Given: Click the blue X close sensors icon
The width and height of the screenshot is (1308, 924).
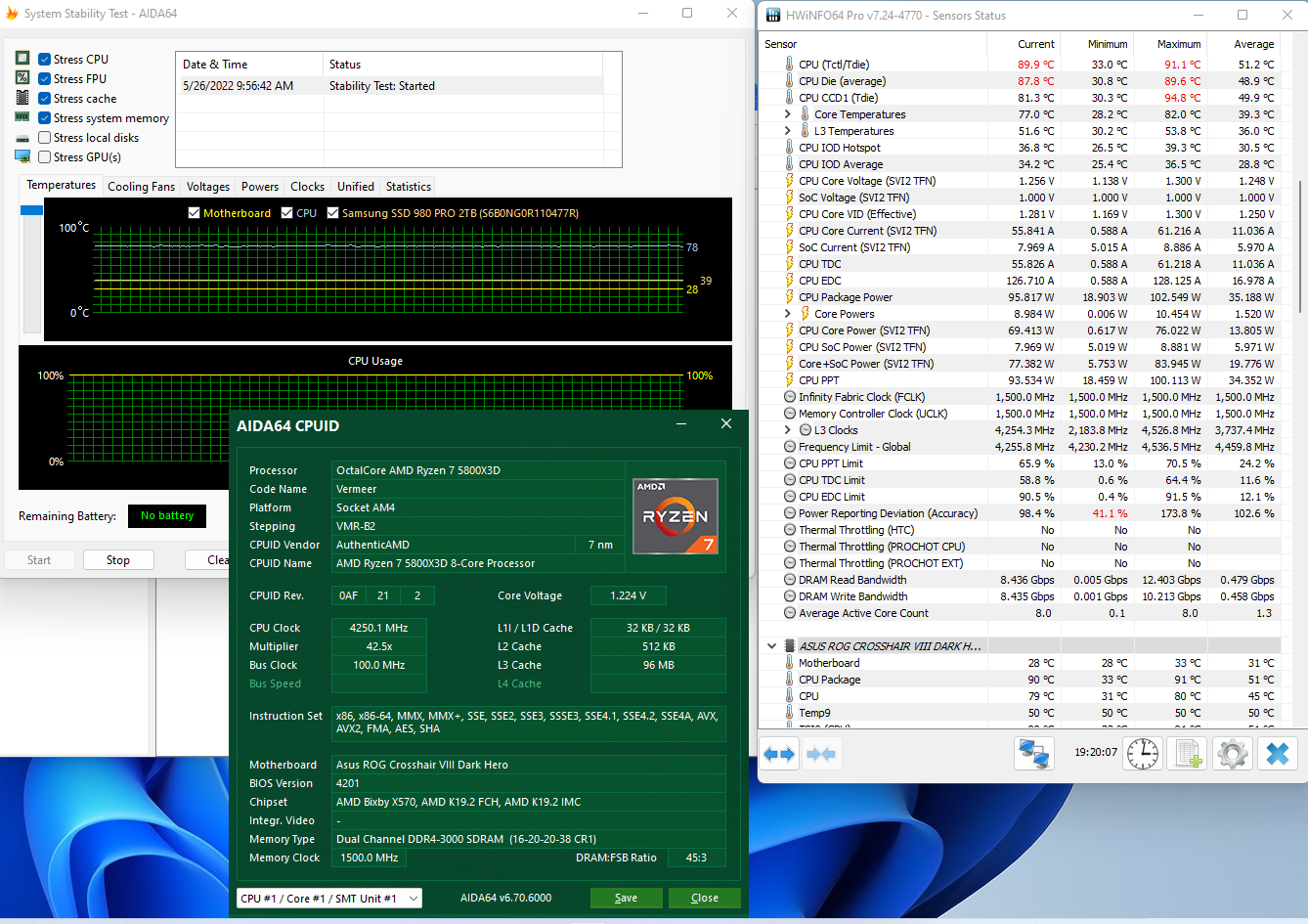Looking at the screenshot, I should pyautogui.click(x=1277, y=754).
